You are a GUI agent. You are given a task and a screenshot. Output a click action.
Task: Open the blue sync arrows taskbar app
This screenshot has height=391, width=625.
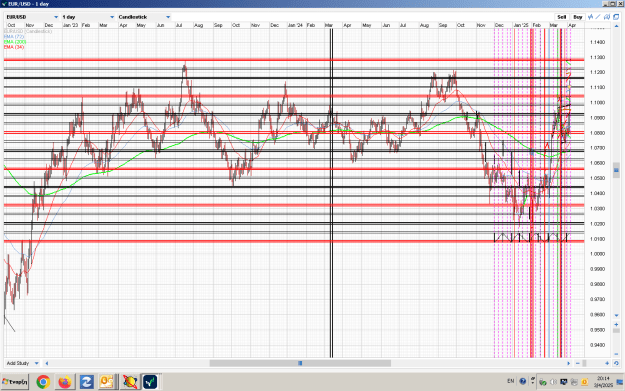[x=86, y=382]
